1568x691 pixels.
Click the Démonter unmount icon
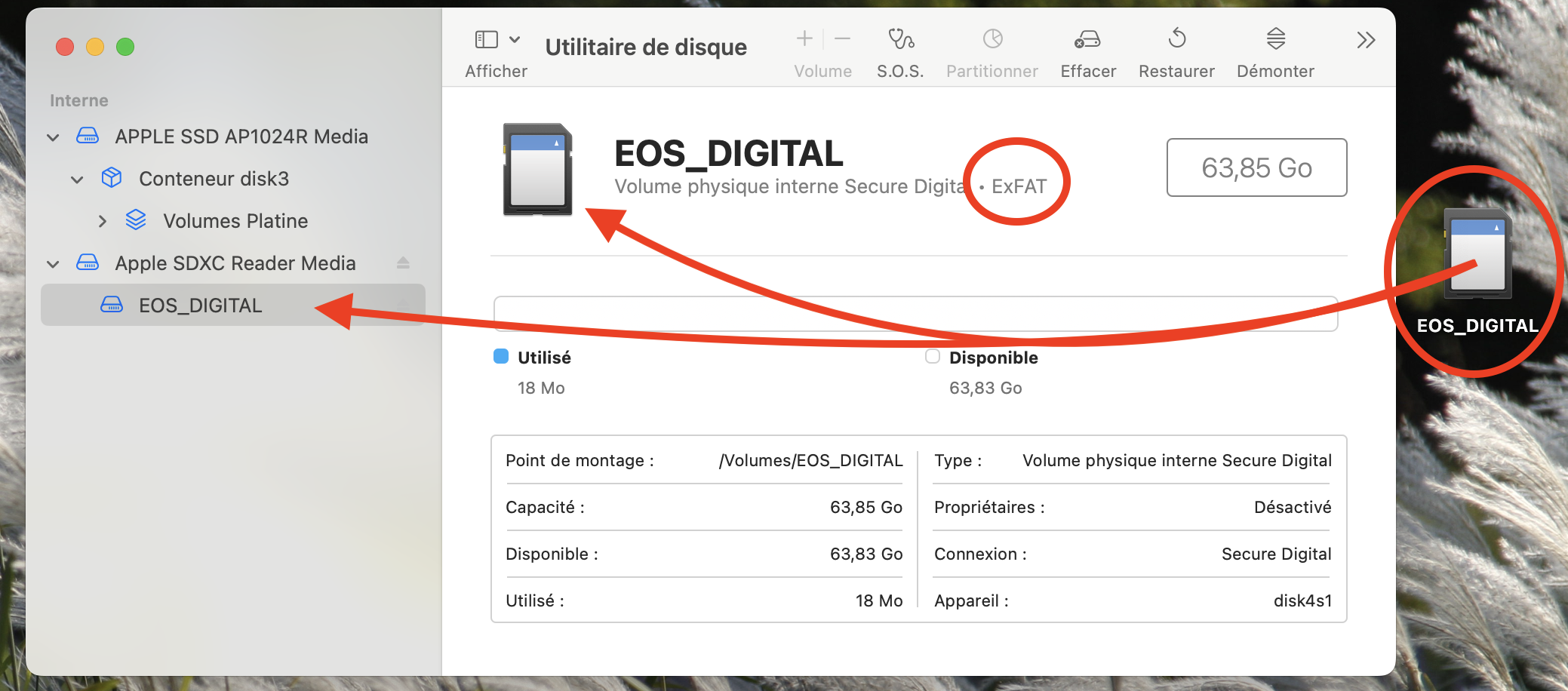pyautogui.click(x=1276, y=38)
